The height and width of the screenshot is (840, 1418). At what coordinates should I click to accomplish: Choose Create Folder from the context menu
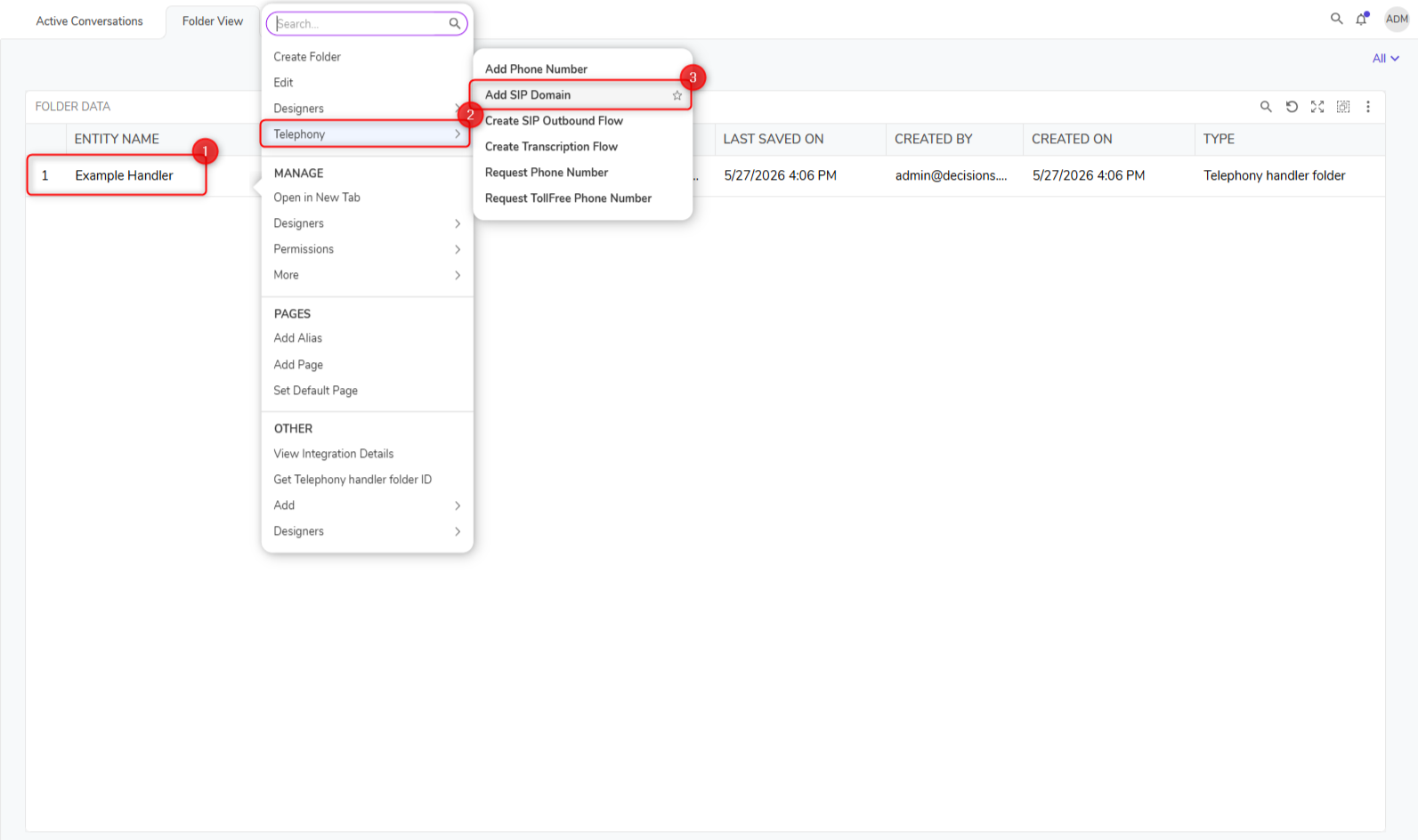pyautogui.click(x=307, y=57)
